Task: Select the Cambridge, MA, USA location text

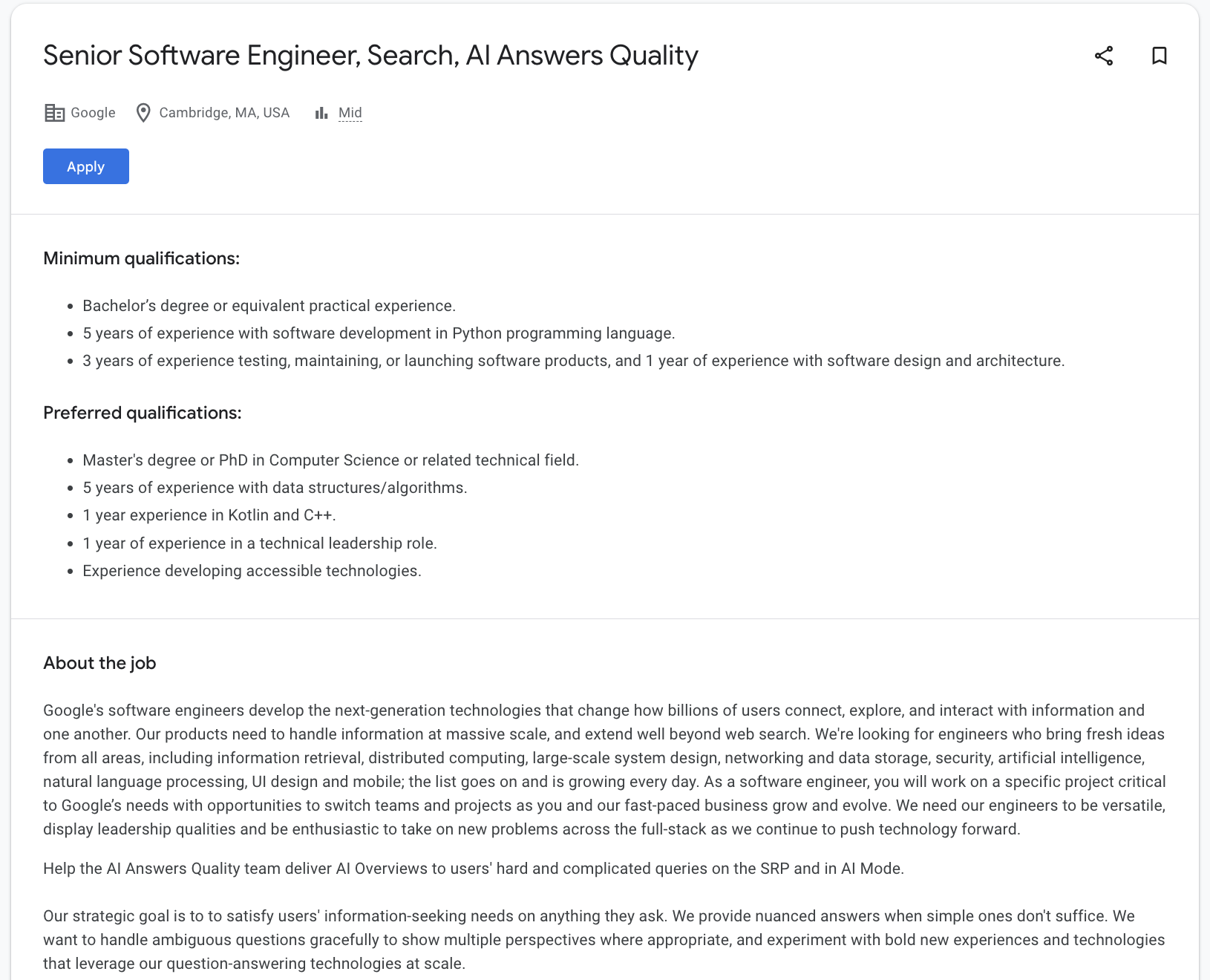Action: (x=224, y=112)
